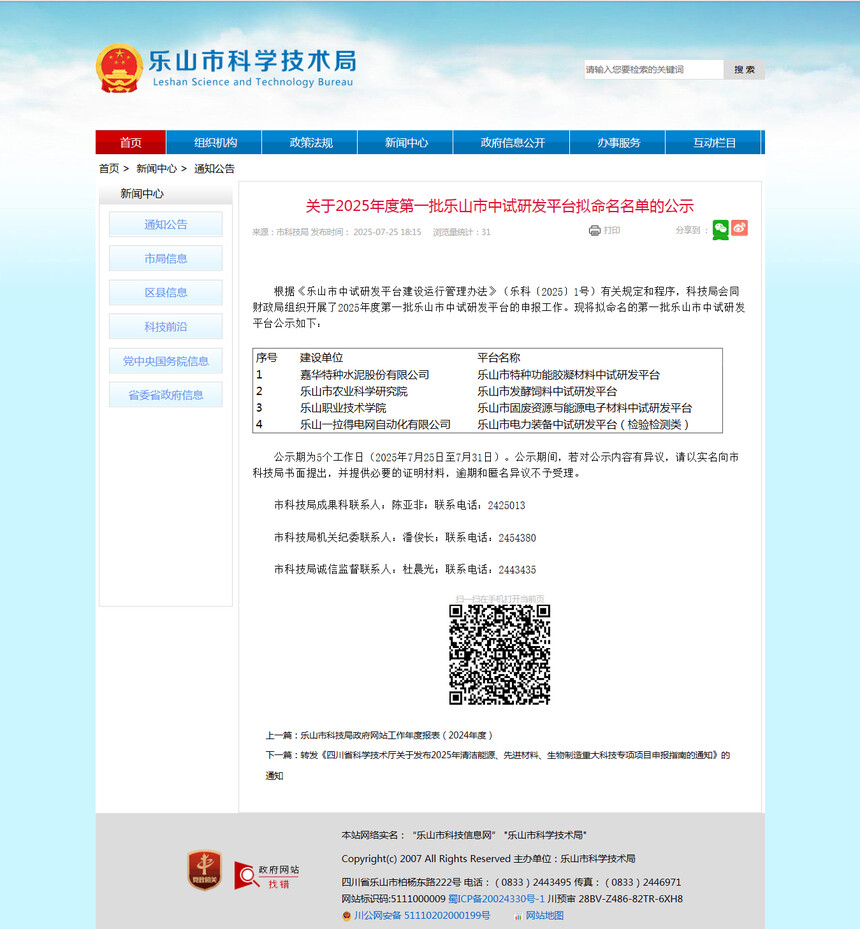Click the keyword search input field

coord(653,69)
